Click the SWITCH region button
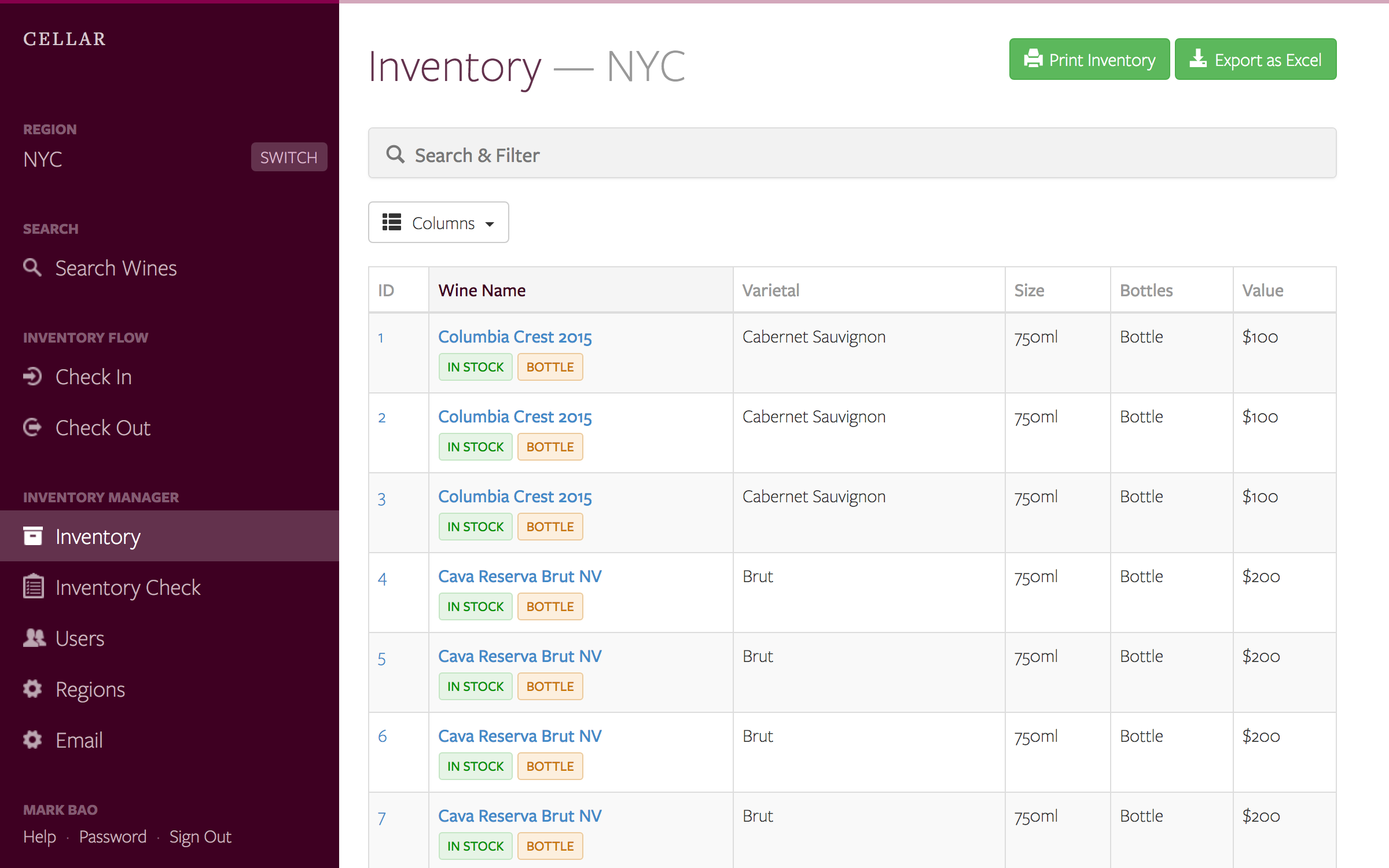 click(x=289, y=157)
